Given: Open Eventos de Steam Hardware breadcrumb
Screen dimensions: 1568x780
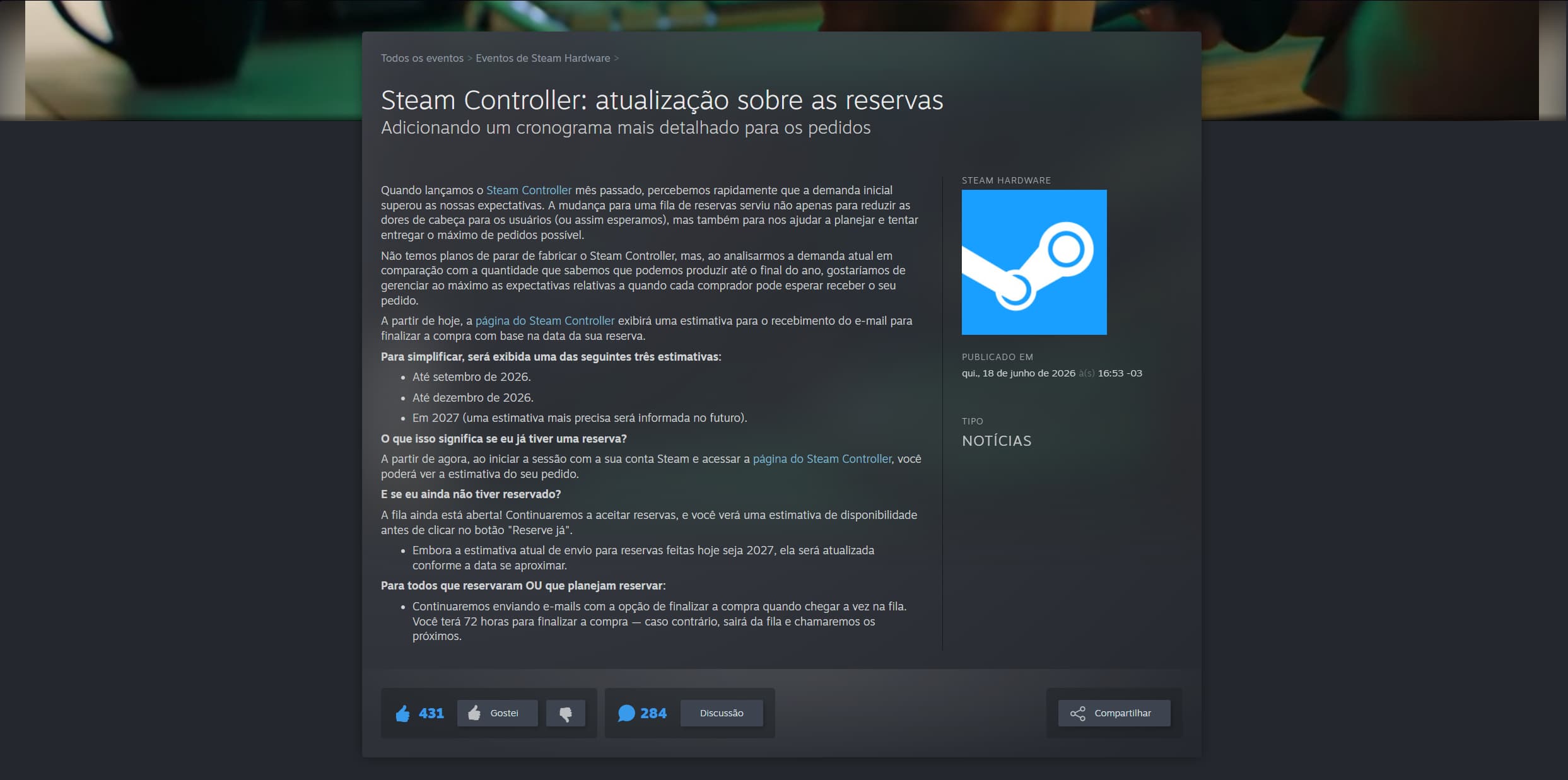Looking at the screenshot, I should coord(542,58).
